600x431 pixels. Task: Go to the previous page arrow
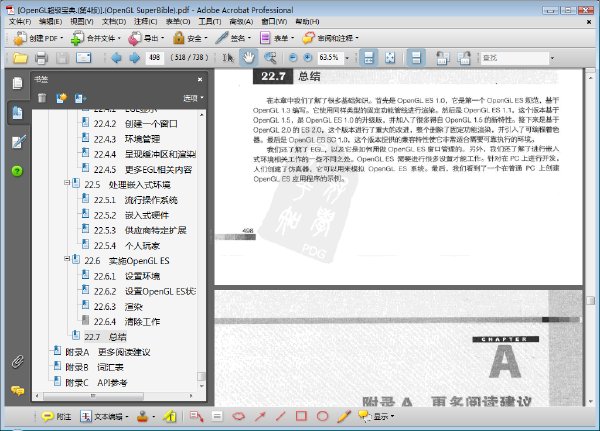coord(116,58)
